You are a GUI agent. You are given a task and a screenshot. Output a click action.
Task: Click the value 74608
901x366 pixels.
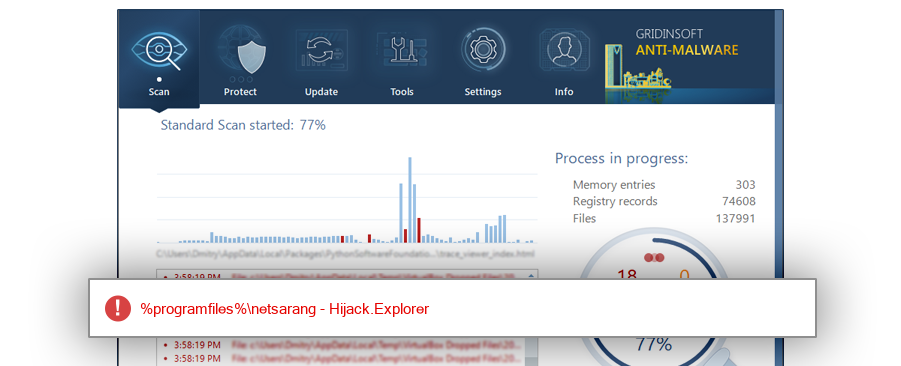[739, 202]
